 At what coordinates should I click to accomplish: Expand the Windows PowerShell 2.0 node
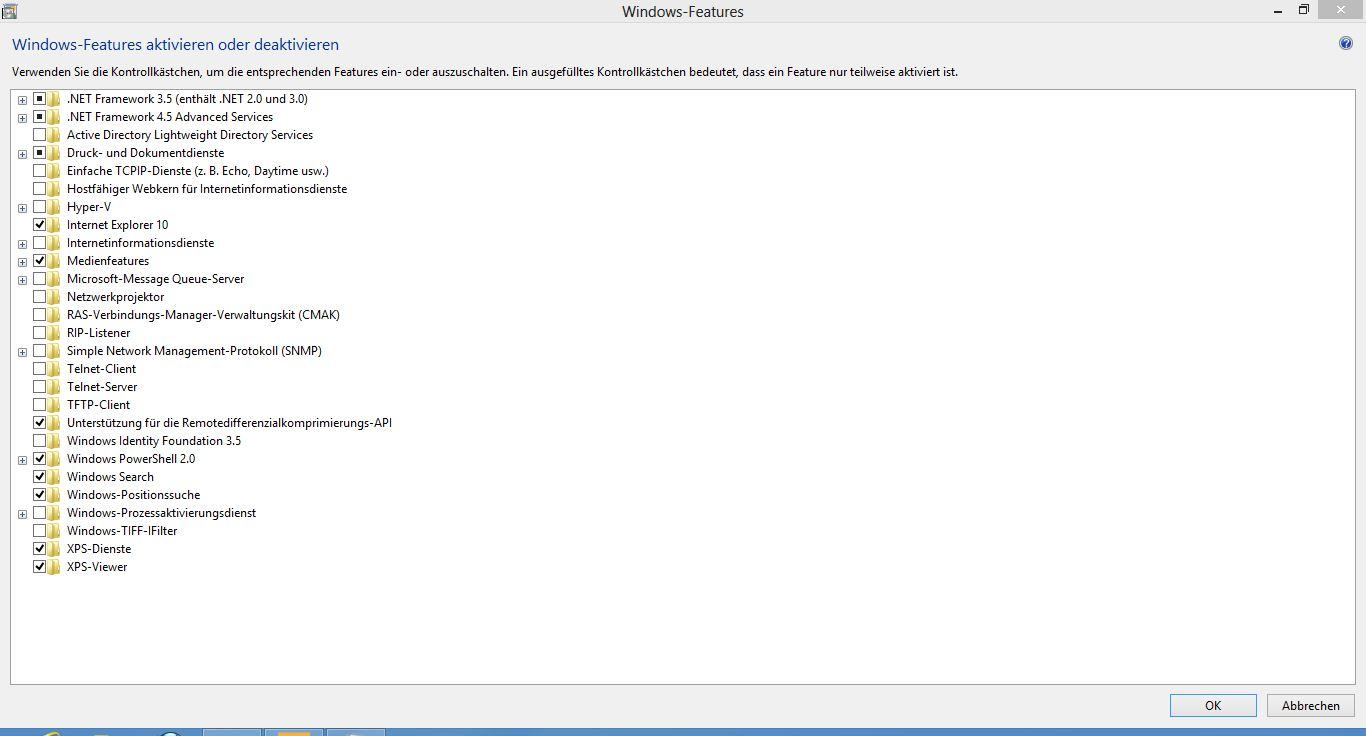coord(22,460)
